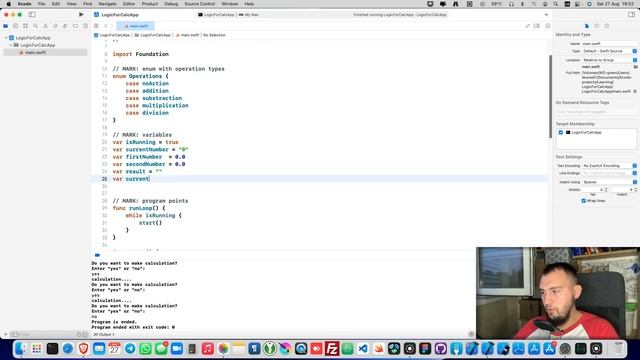Click the Name field main.swift in inspector
The height and width of the screenshot is (360, 640).
[x=609, y=44]
